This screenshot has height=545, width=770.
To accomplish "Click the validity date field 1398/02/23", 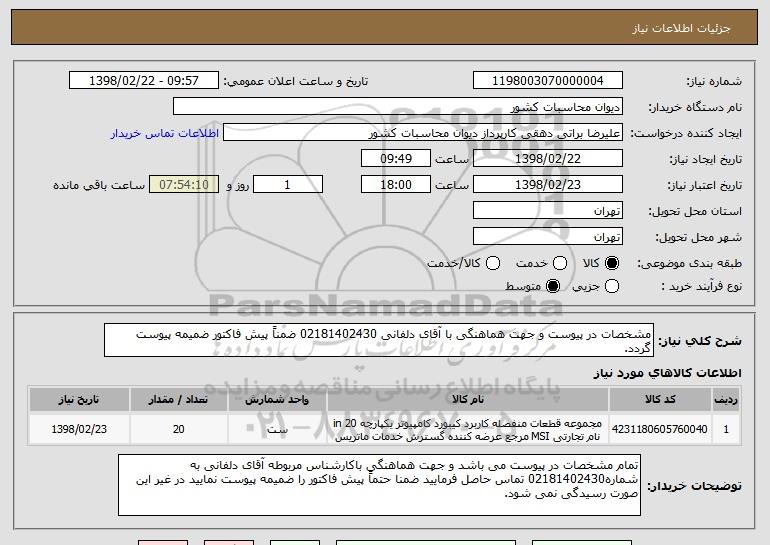I will pyautogui.click(x=548, y=185).
